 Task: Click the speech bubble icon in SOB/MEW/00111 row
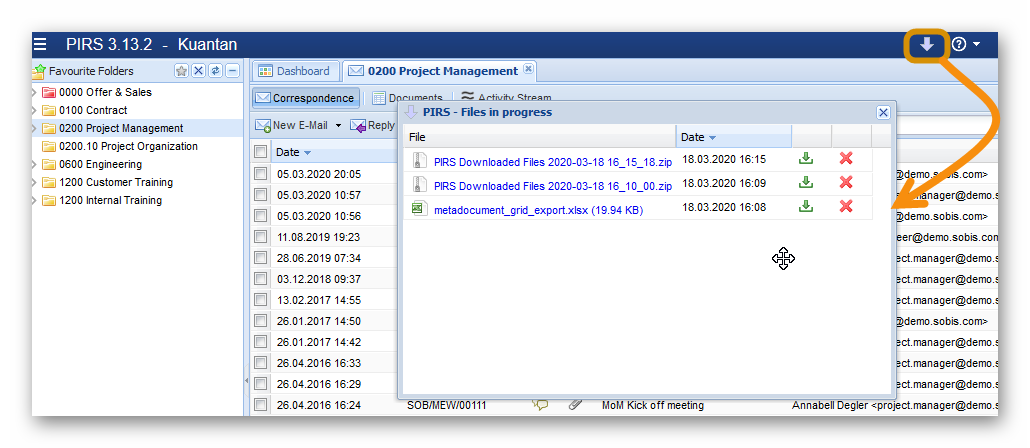click(x=540, y=405)
